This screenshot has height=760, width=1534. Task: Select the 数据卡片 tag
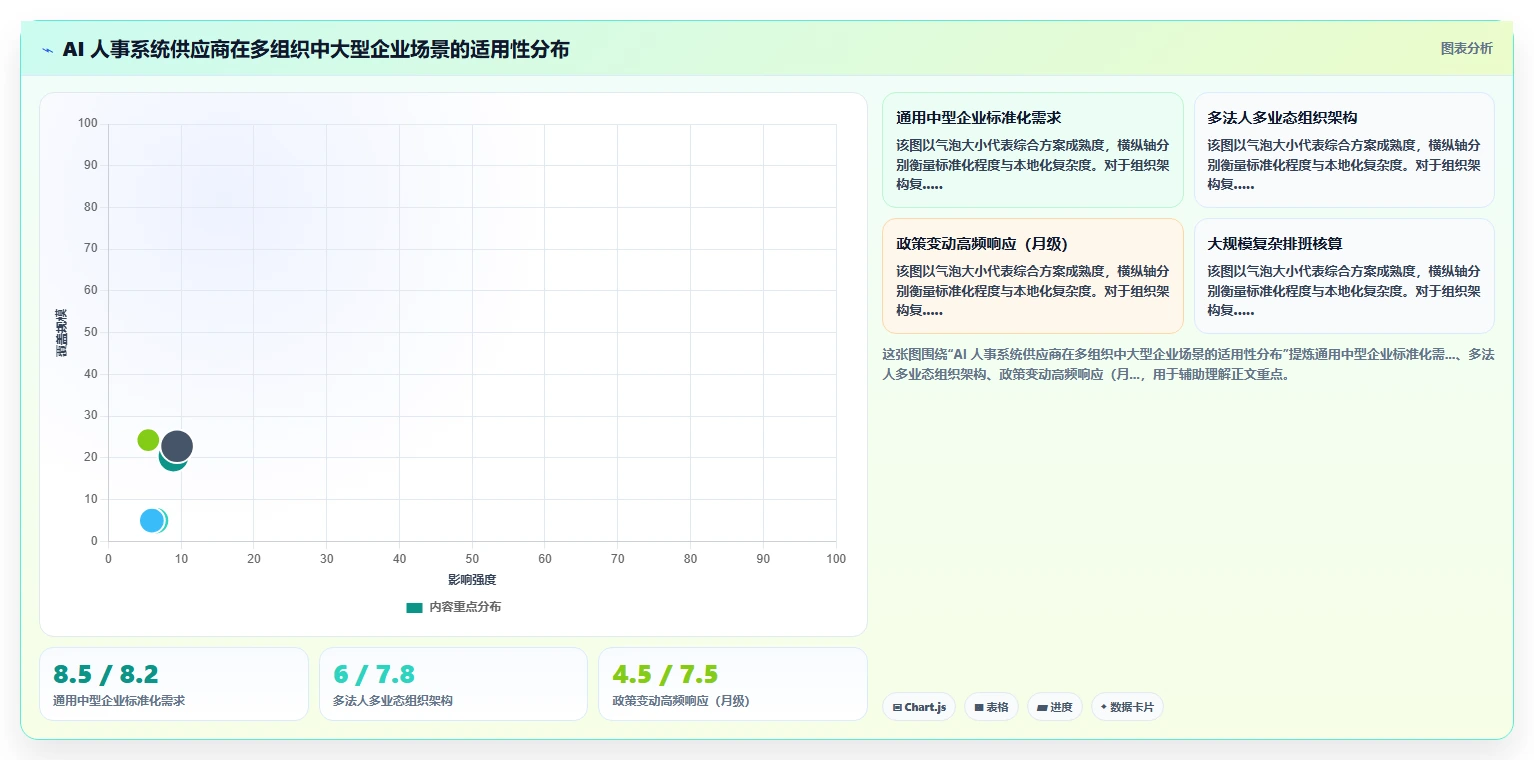tap(1127, 707)
